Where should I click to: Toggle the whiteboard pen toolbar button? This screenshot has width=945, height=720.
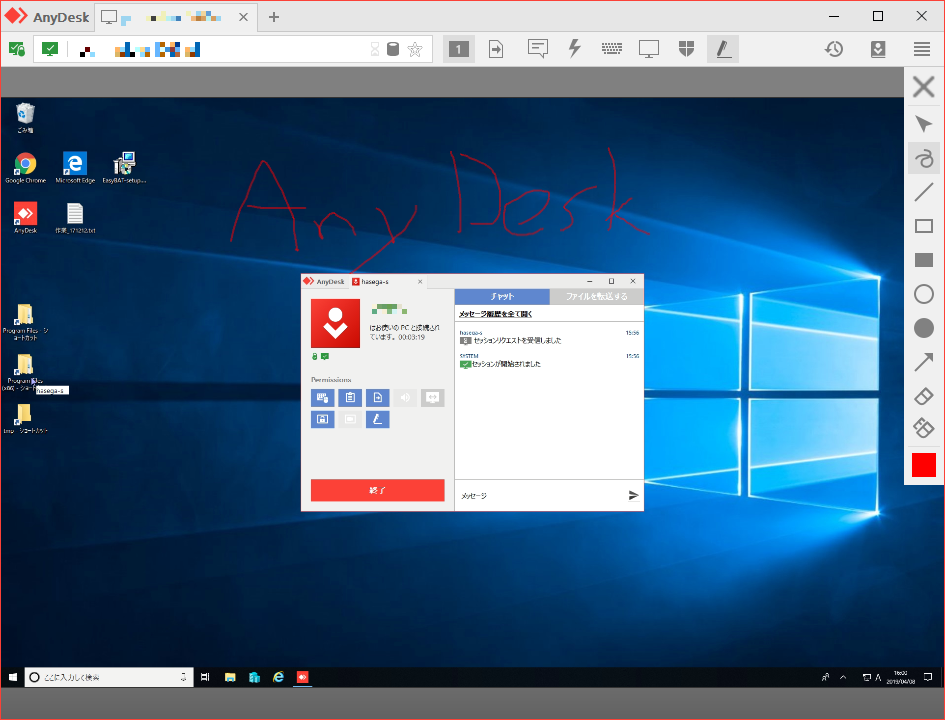point(723,49)
